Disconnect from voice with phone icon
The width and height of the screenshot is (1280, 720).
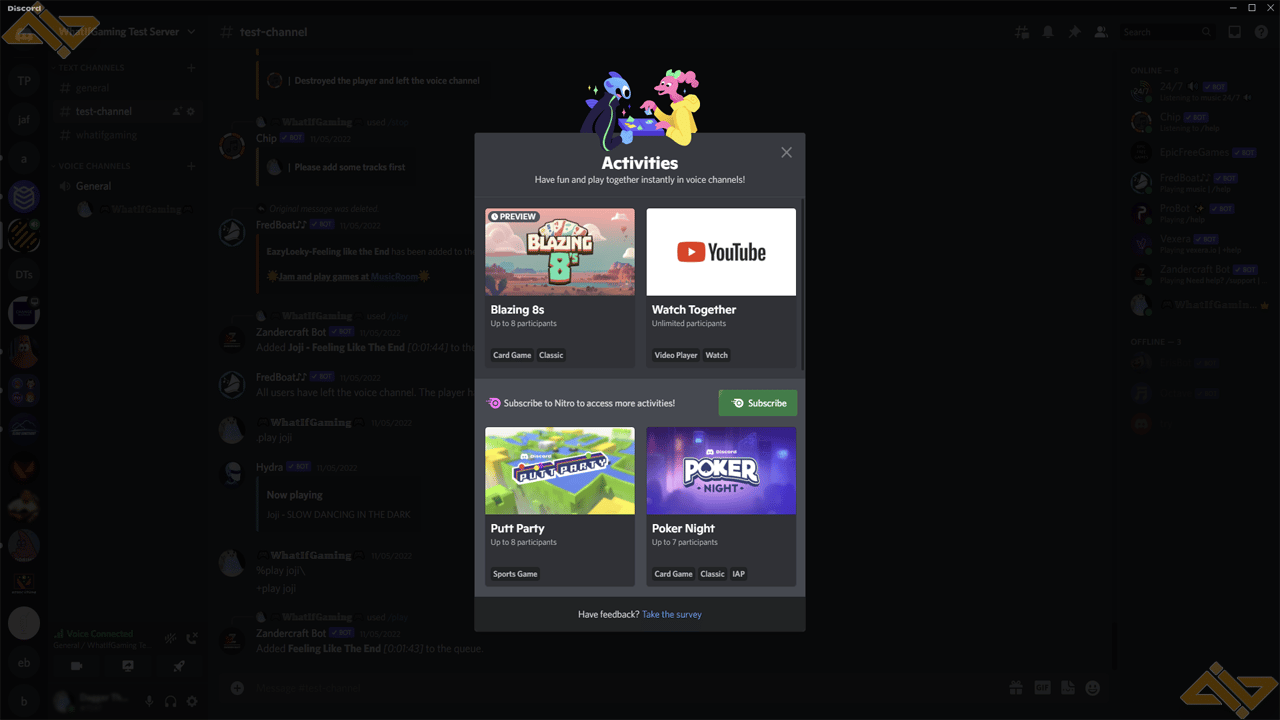click(191, 638)
